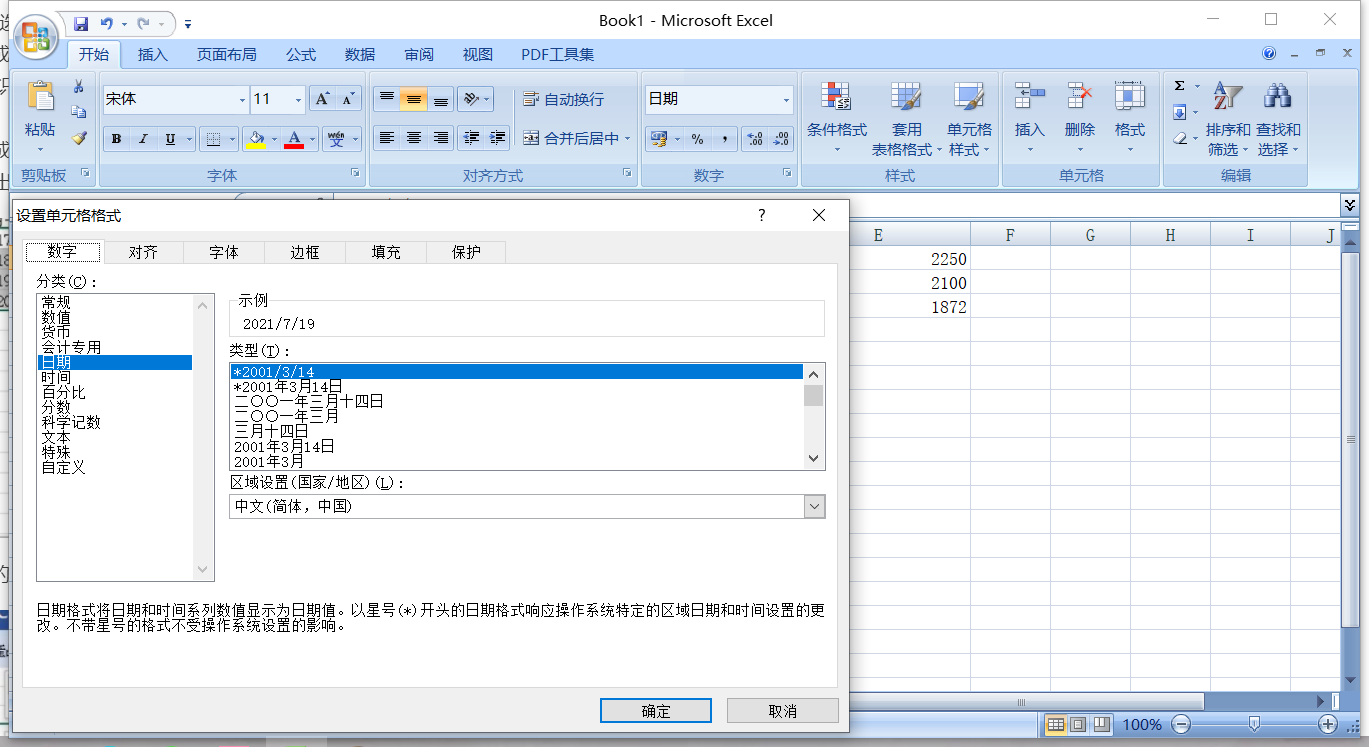Viewport: 1369px width, 747px height.
Task: Cancel dialog with 取消 button
Action: 783,711
